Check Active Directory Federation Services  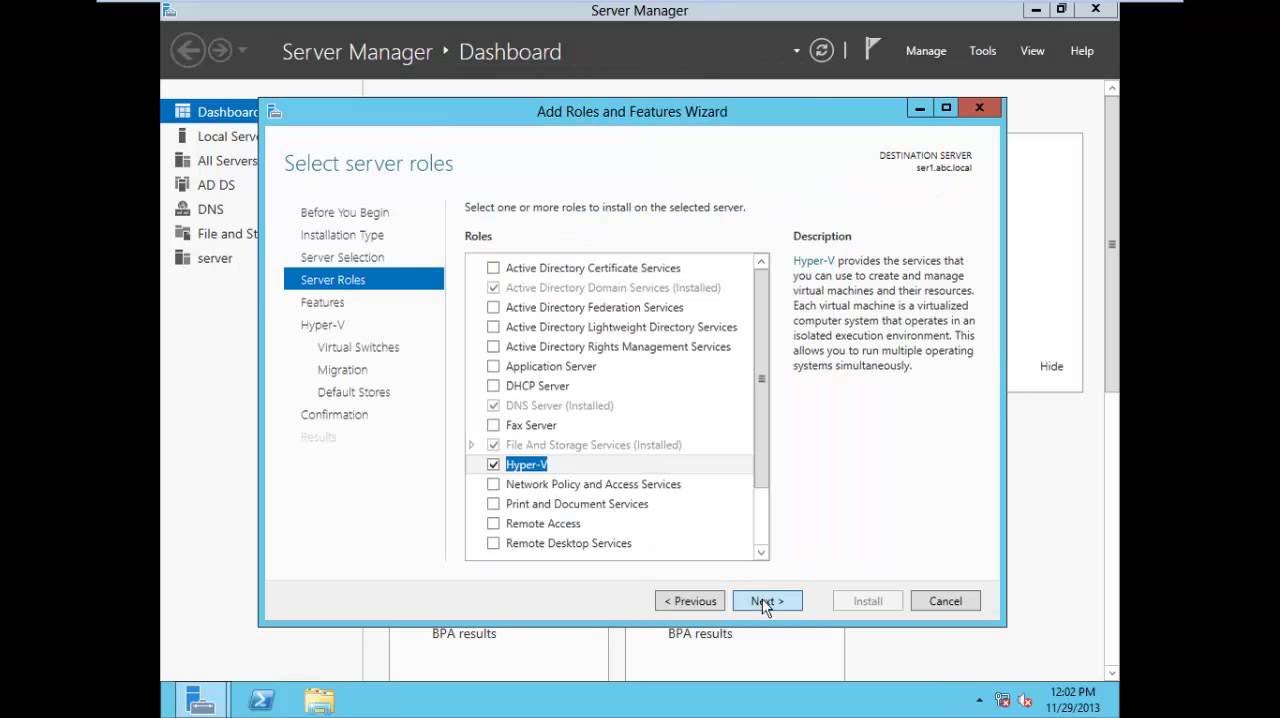(493, 307)
